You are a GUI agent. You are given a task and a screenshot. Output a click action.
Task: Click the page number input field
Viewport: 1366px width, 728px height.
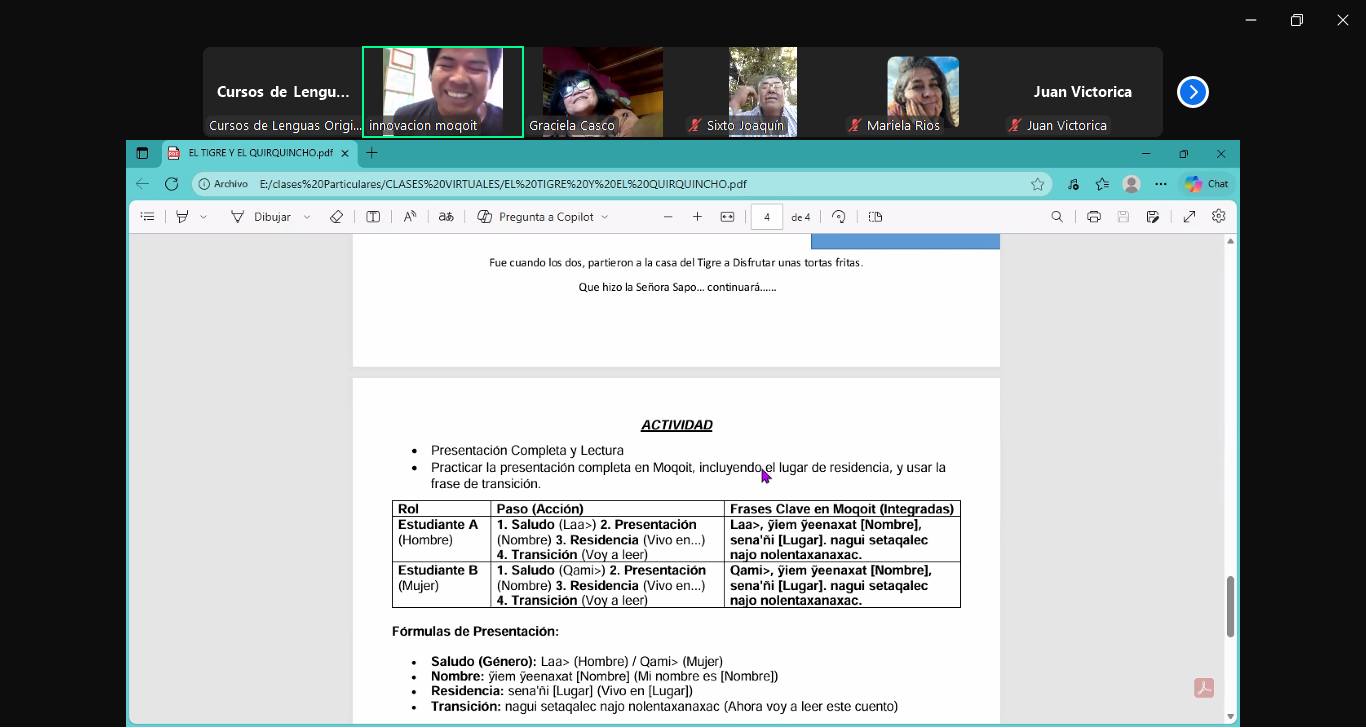[766, 217]
